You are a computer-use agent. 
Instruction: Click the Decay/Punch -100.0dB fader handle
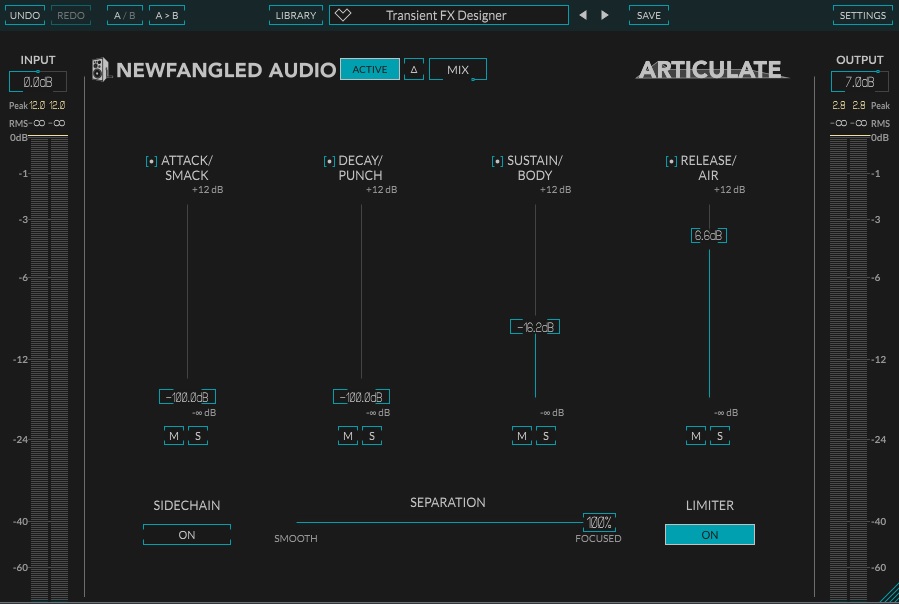[361, 397]
